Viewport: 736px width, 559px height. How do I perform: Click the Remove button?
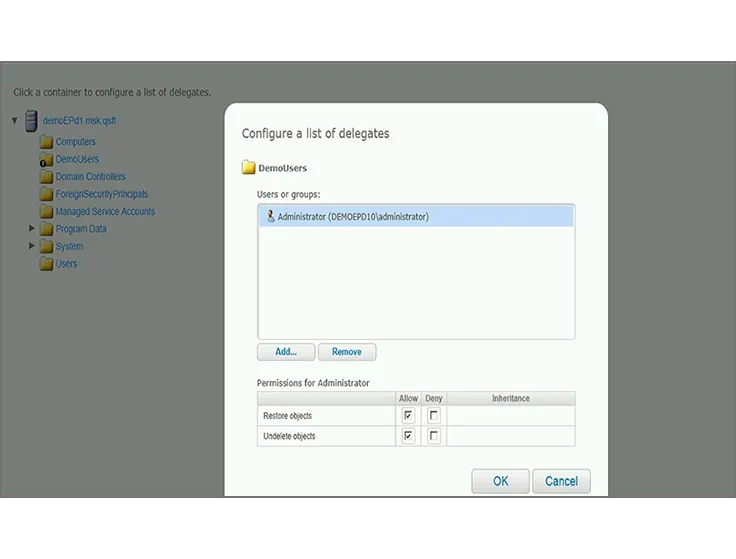tap(347, 352)
